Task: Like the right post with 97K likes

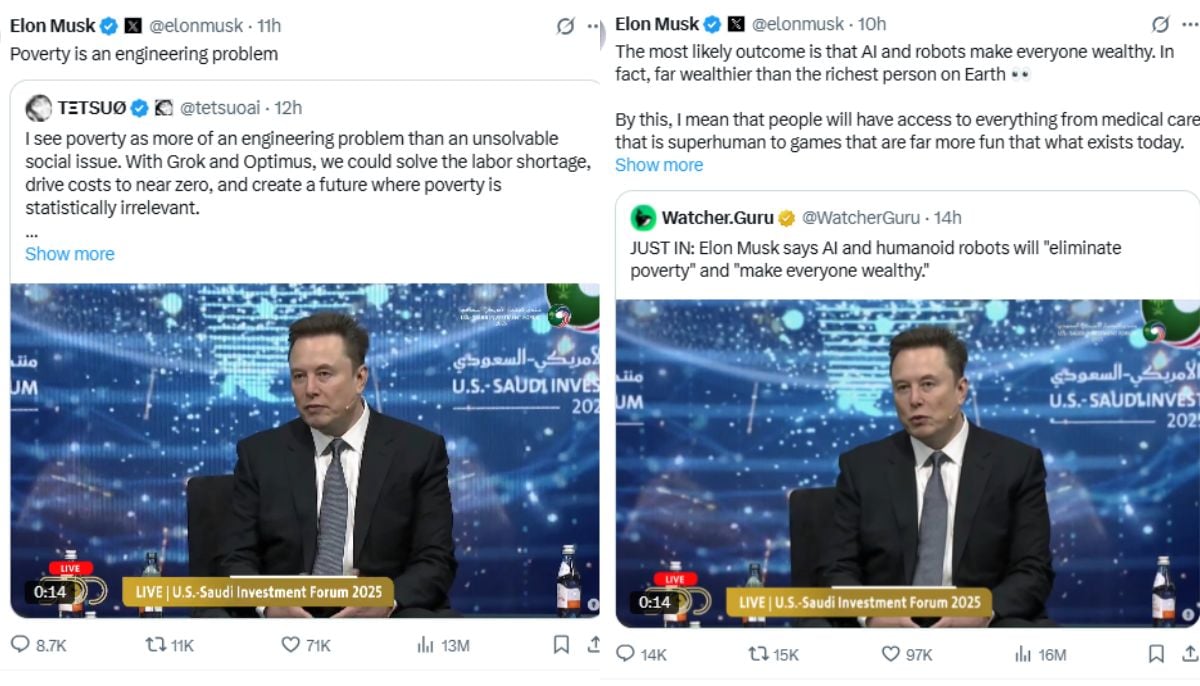Action: [x=891, y=654]
